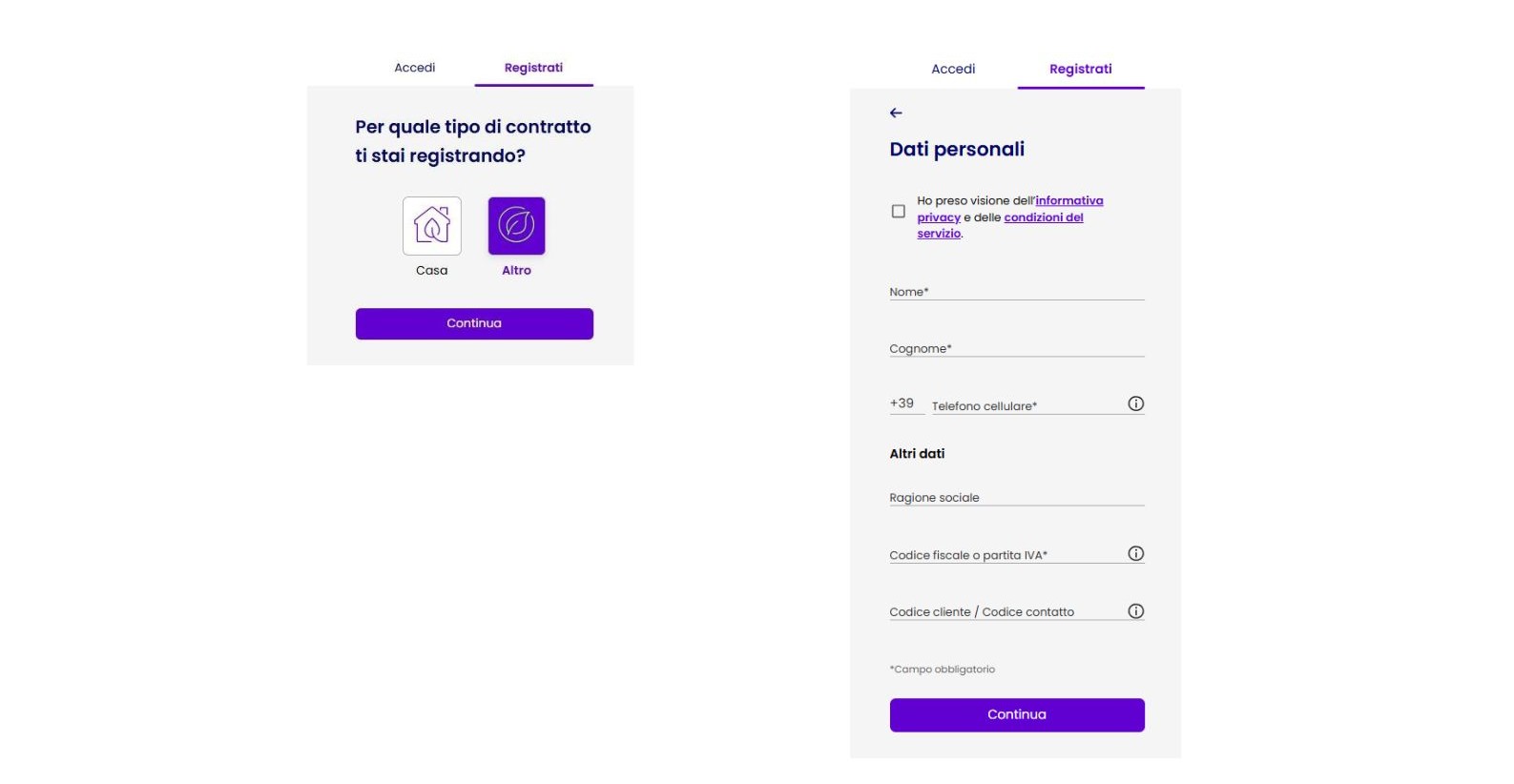Open Registrati tab in left panel
The height and width of the screenshot is (784, 1514).
[533, 68]
